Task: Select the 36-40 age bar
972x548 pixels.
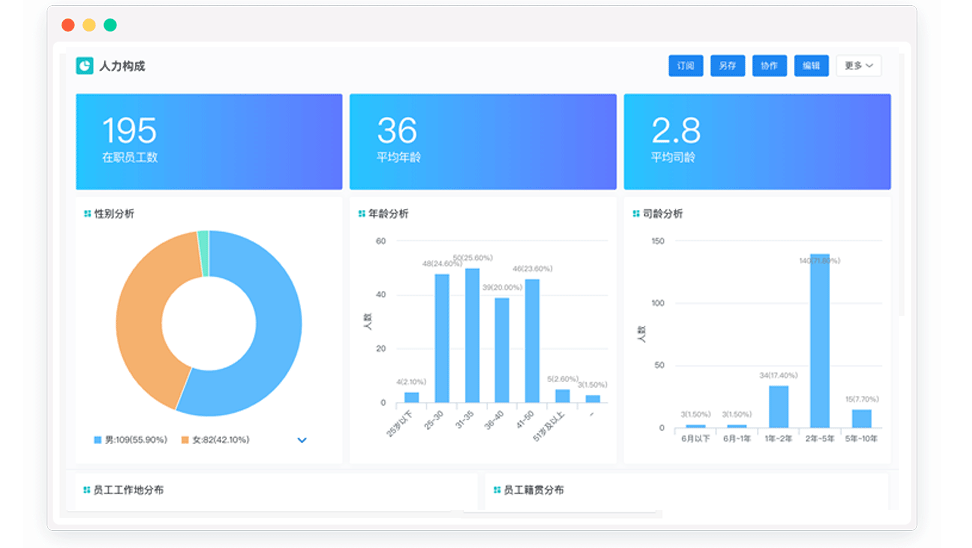Action: click(x=502, y=350)
